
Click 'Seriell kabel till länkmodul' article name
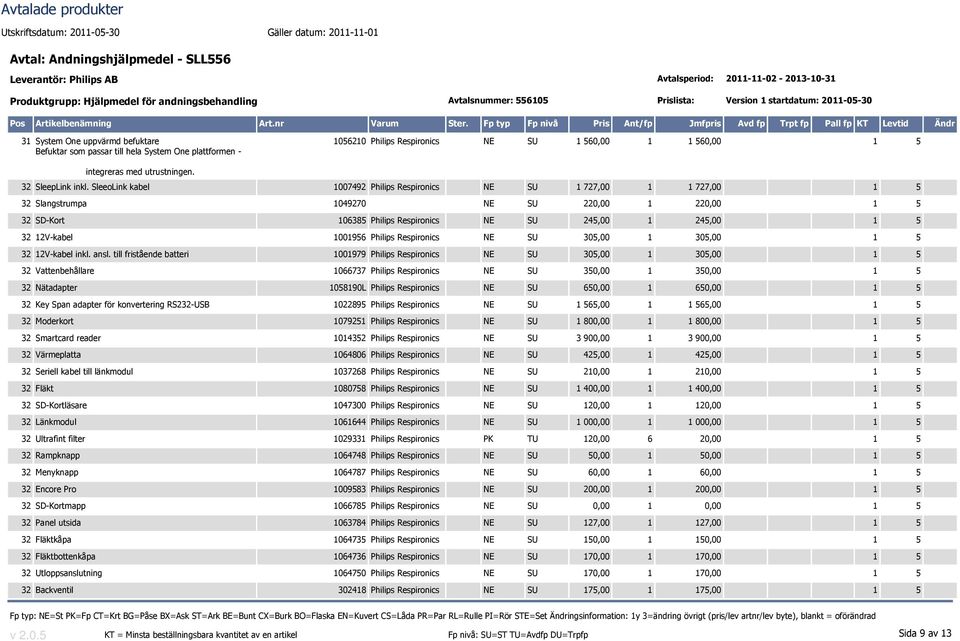click(84, 372)
